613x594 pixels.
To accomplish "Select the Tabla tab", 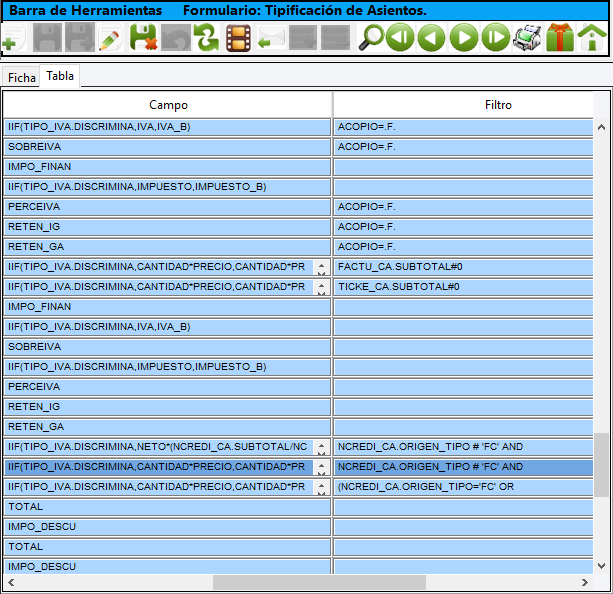I will [x=60, y=76].
